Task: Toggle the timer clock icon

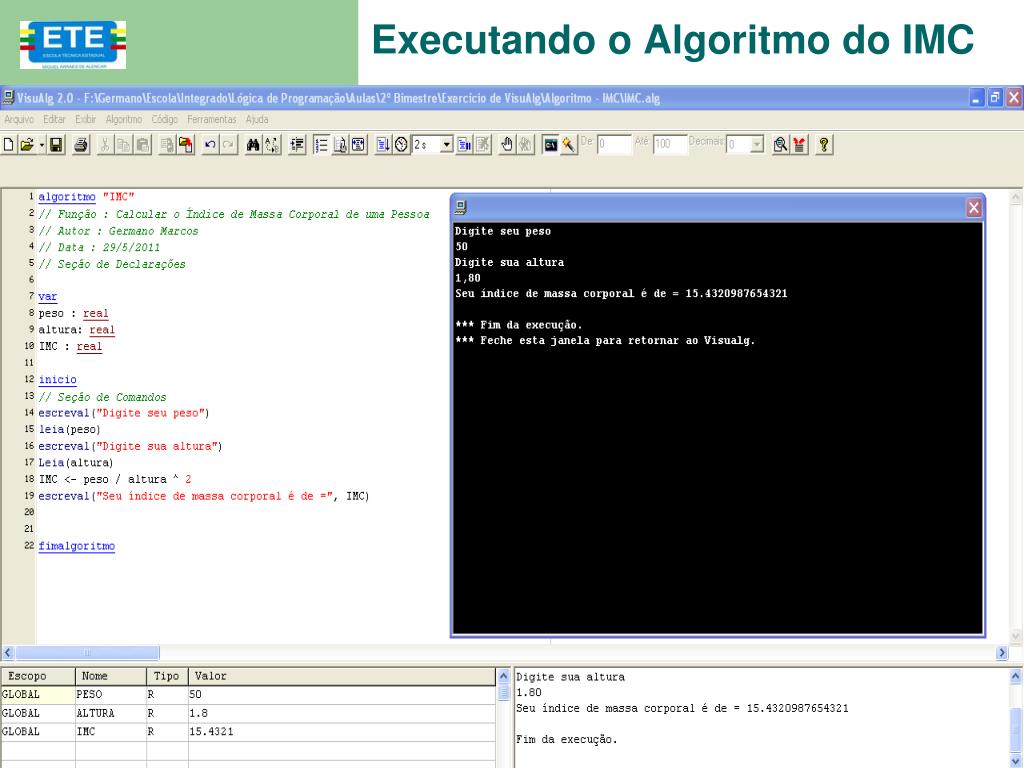Action: (401, 144)
